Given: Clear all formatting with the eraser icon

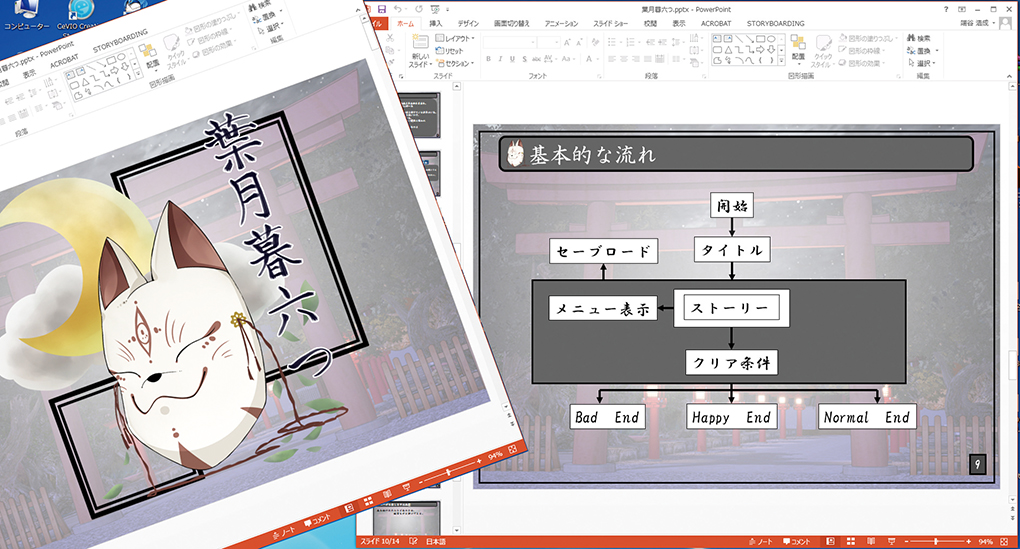Looking at the screenshot, I should click(x=595, y=42).
